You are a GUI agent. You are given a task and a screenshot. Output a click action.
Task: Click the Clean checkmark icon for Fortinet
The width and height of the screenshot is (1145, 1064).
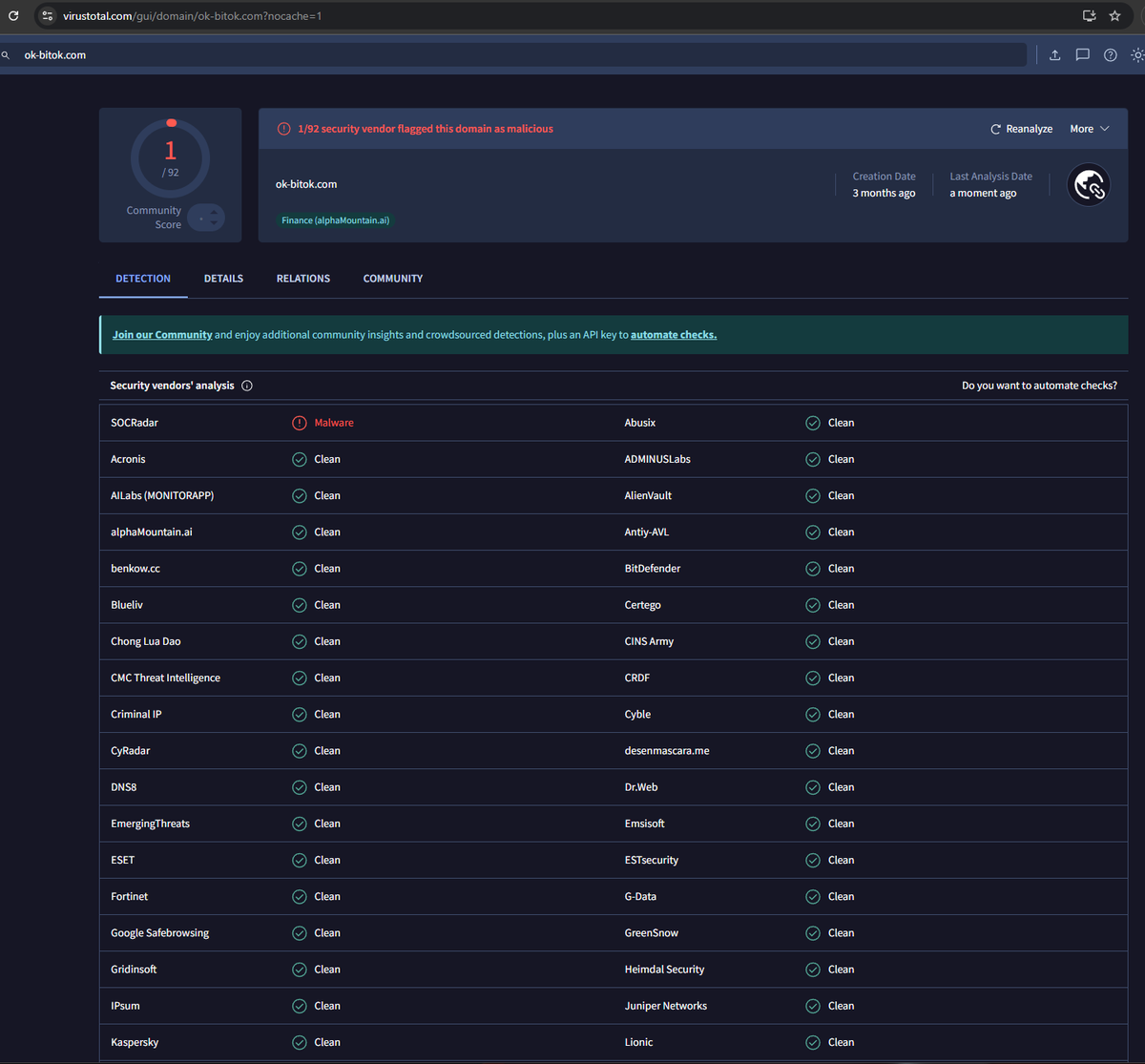point(300,896)
